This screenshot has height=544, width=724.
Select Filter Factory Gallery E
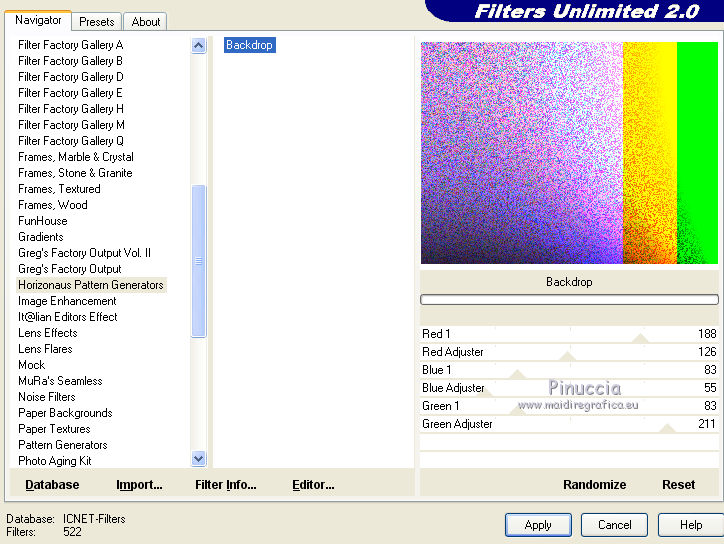(70, 93)
